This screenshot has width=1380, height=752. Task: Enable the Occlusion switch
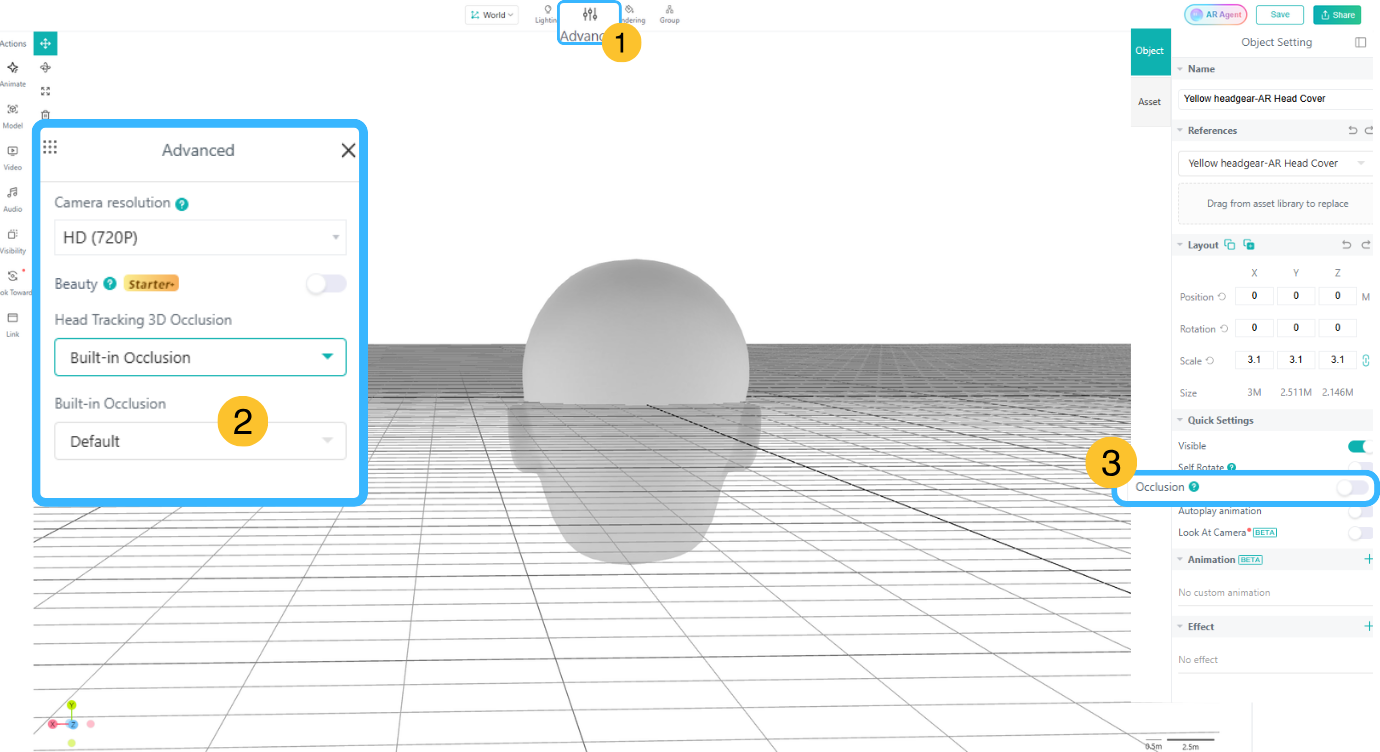coord(1352,487)
